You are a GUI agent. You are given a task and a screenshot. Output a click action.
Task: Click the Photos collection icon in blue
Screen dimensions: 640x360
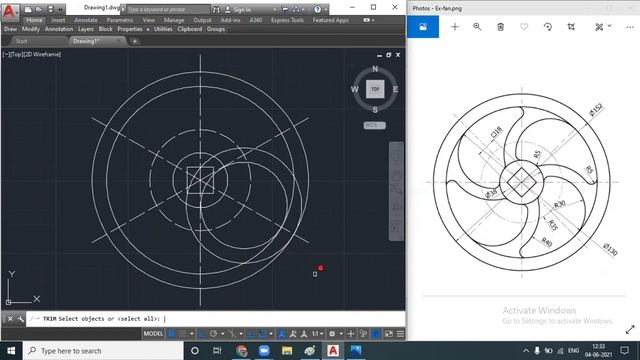coord(423,27)
